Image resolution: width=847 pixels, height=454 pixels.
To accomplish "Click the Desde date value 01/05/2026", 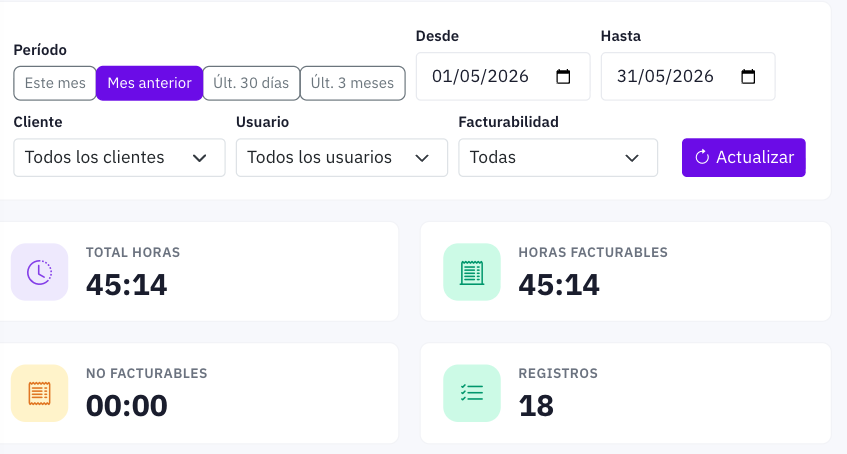I will coord(480,76).
